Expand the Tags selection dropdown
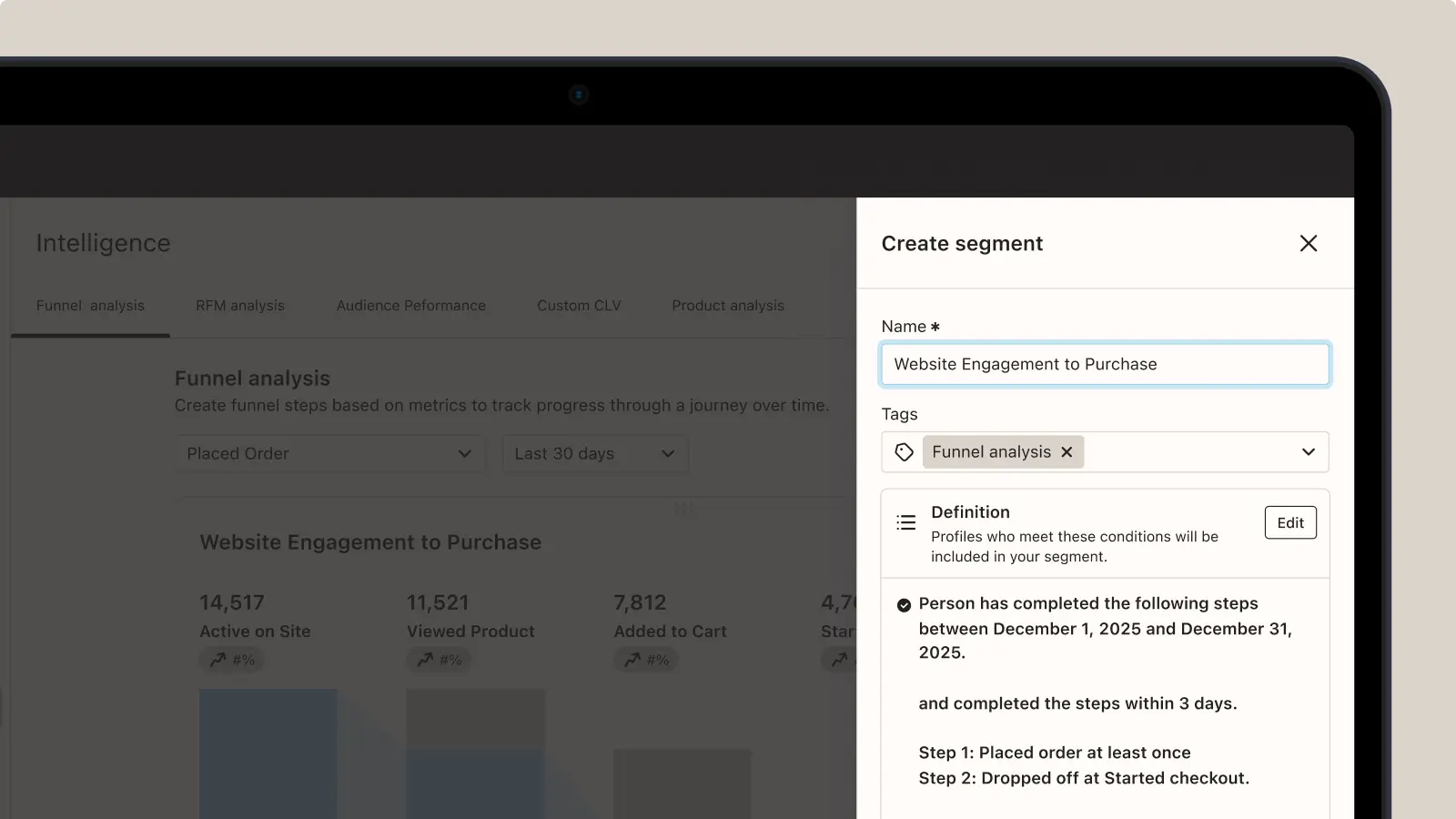Viewport: 1456px width, 819px height. click(x=1309, y=451)
